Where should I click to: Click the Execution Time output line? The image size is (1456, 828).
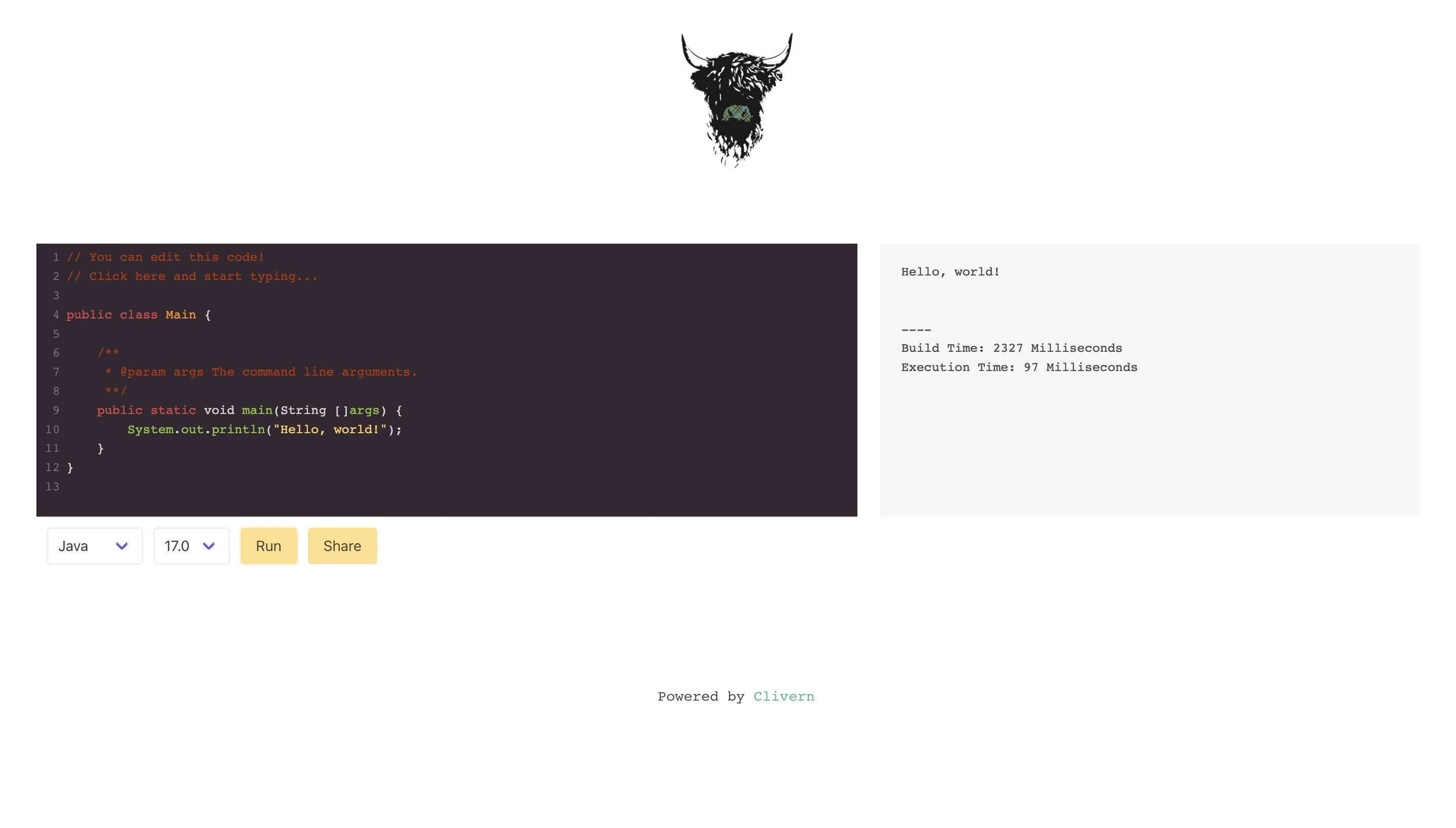coord(1019,367)
